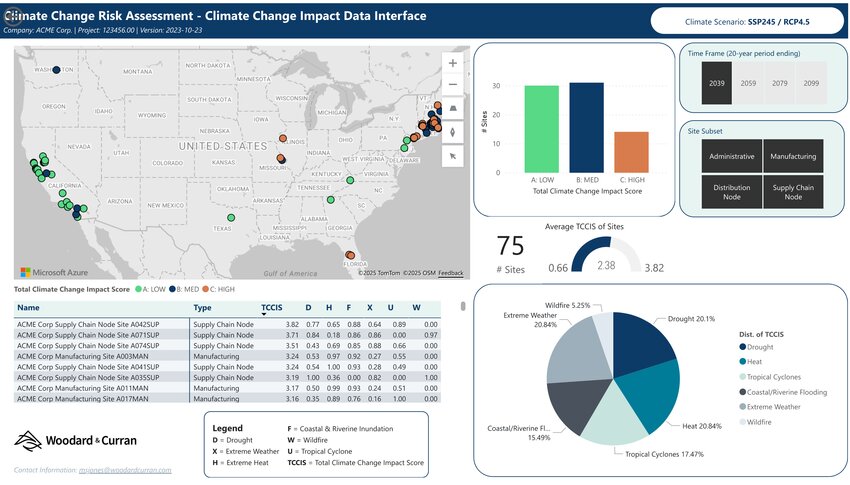Click the Drought entry in the pie legend
This screenshot has width=850, height=485.
756,347
